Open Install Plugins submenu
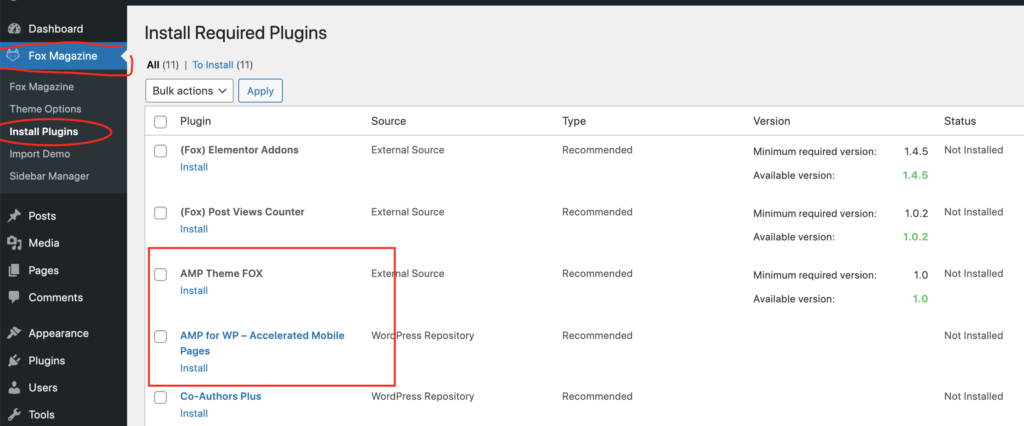 44,132
